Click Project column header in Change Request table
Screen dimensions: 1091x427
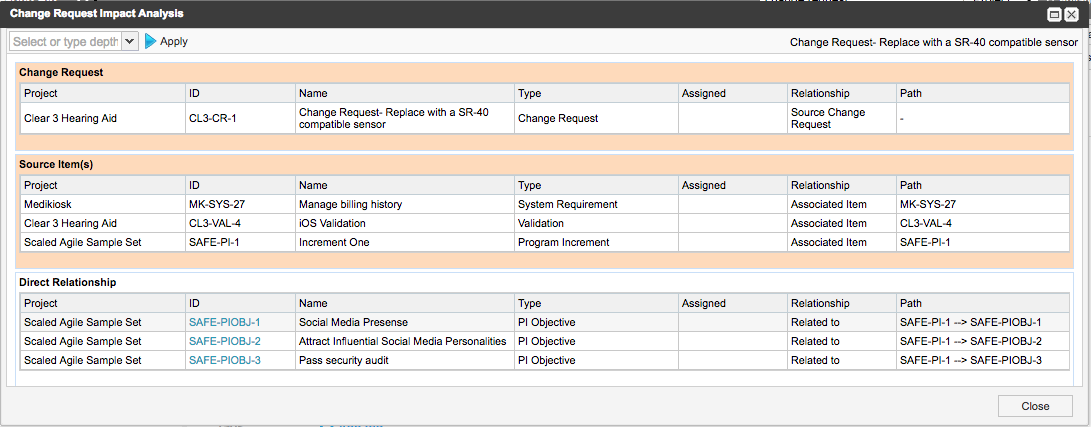41,93
